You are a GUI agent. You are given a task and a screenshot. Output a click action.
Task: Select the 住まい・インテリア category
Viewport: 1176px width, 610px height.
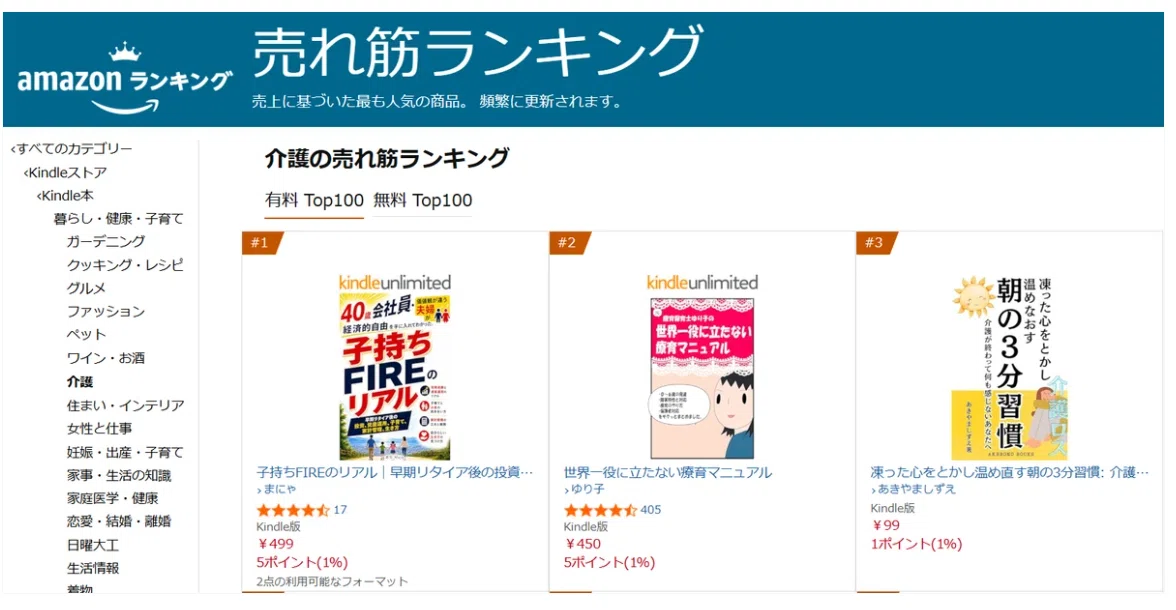click(125, 405)
